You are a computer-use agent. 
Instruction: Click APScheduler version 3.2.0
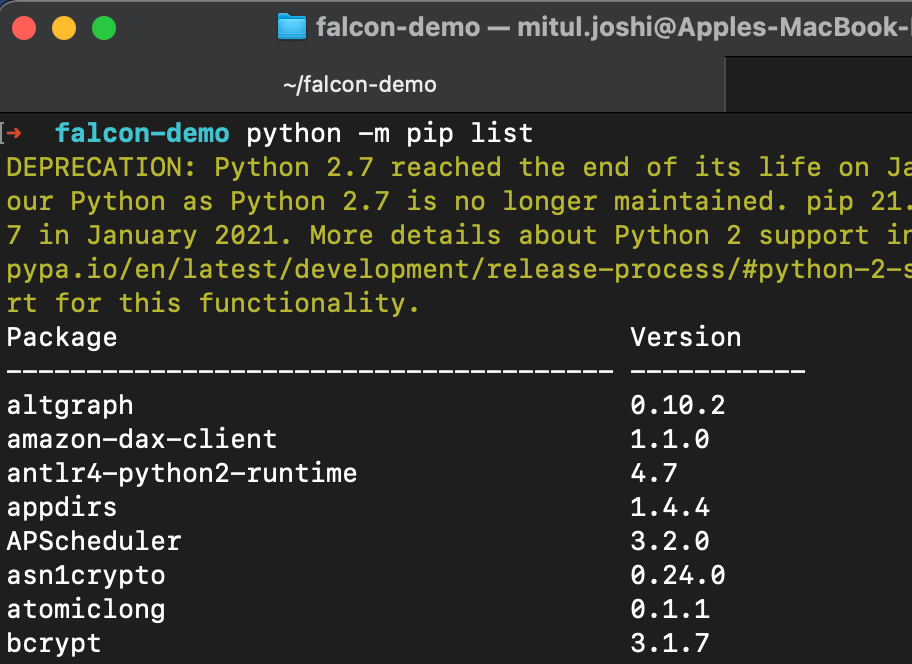670,541
